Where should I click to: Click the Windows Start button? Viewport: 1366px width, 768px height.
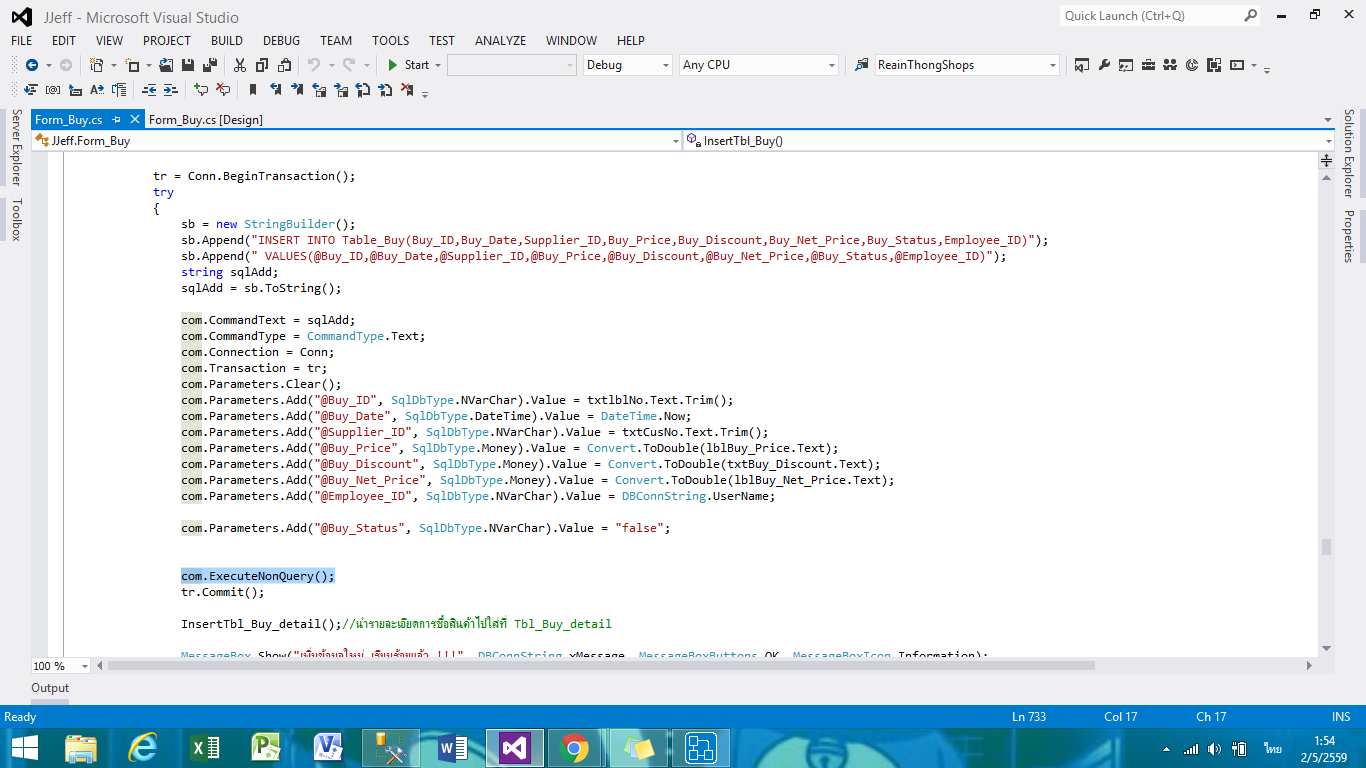(24, 747)
